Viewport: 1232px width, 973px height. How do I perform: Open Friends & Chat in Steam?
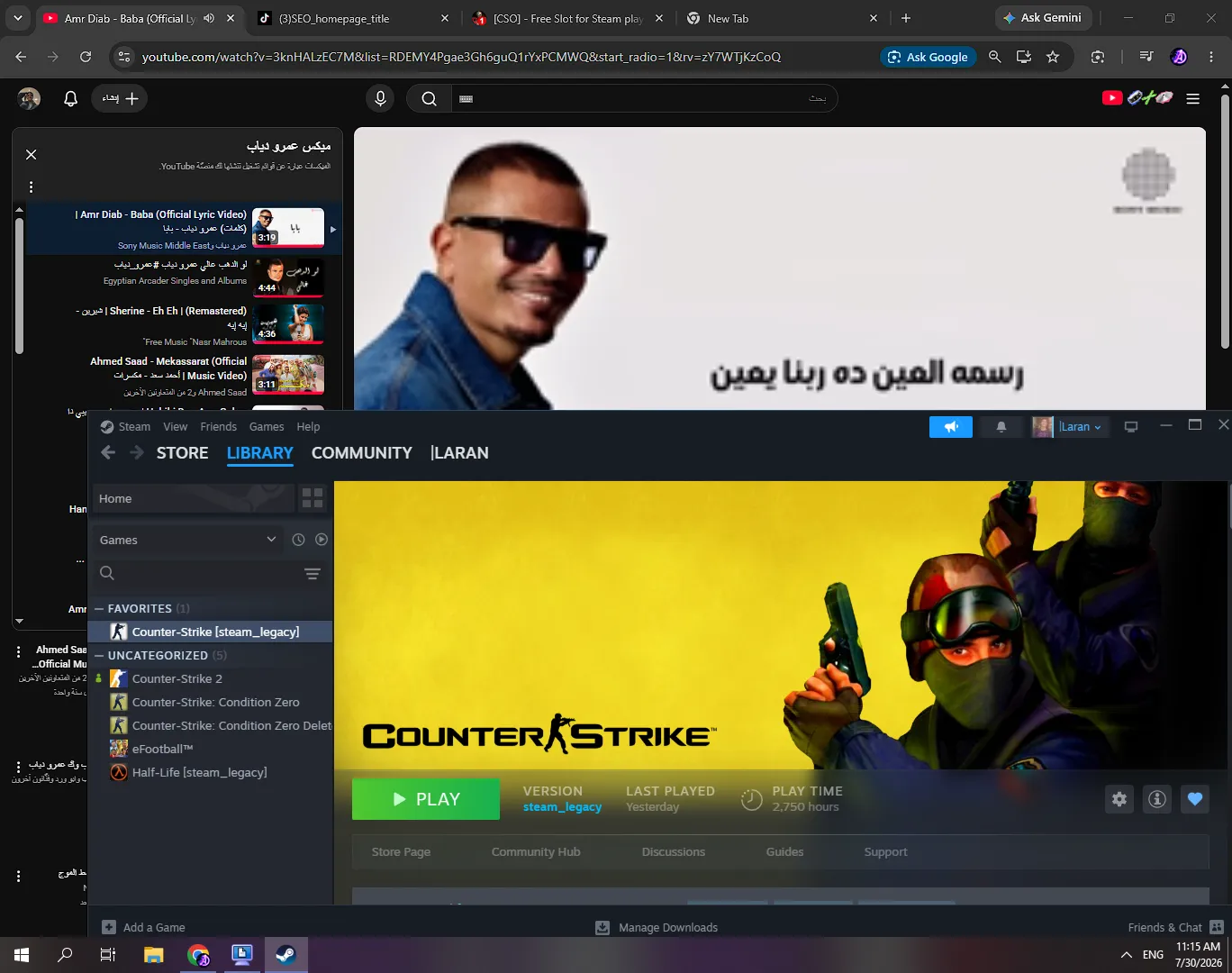(x=1176, y=927)
